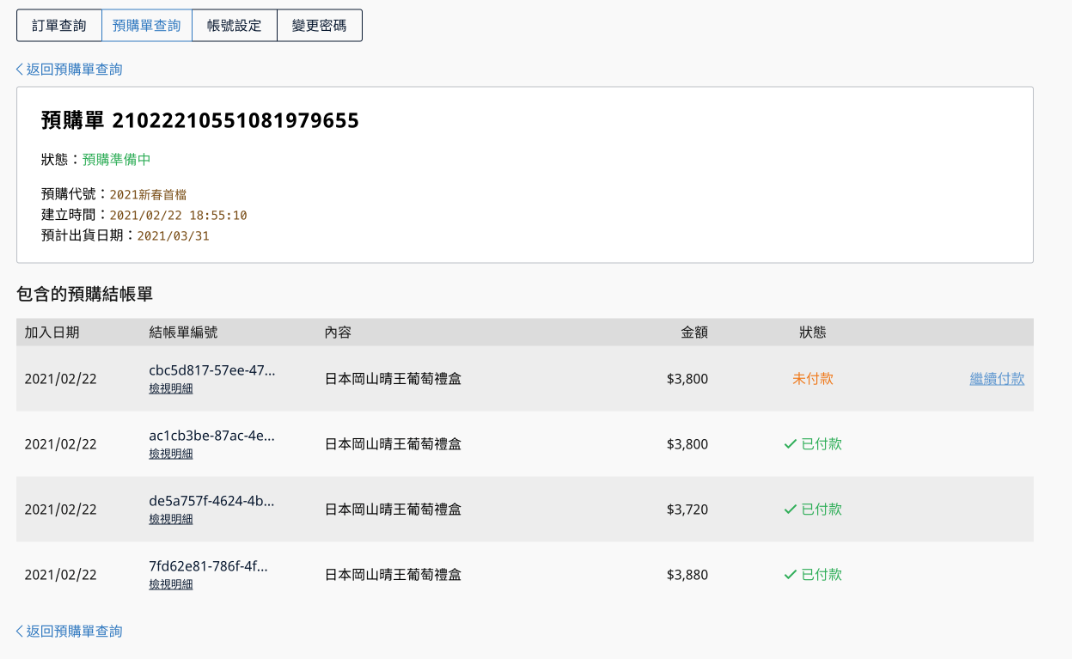Click the top 返回預購單查詢 back link

69,69
